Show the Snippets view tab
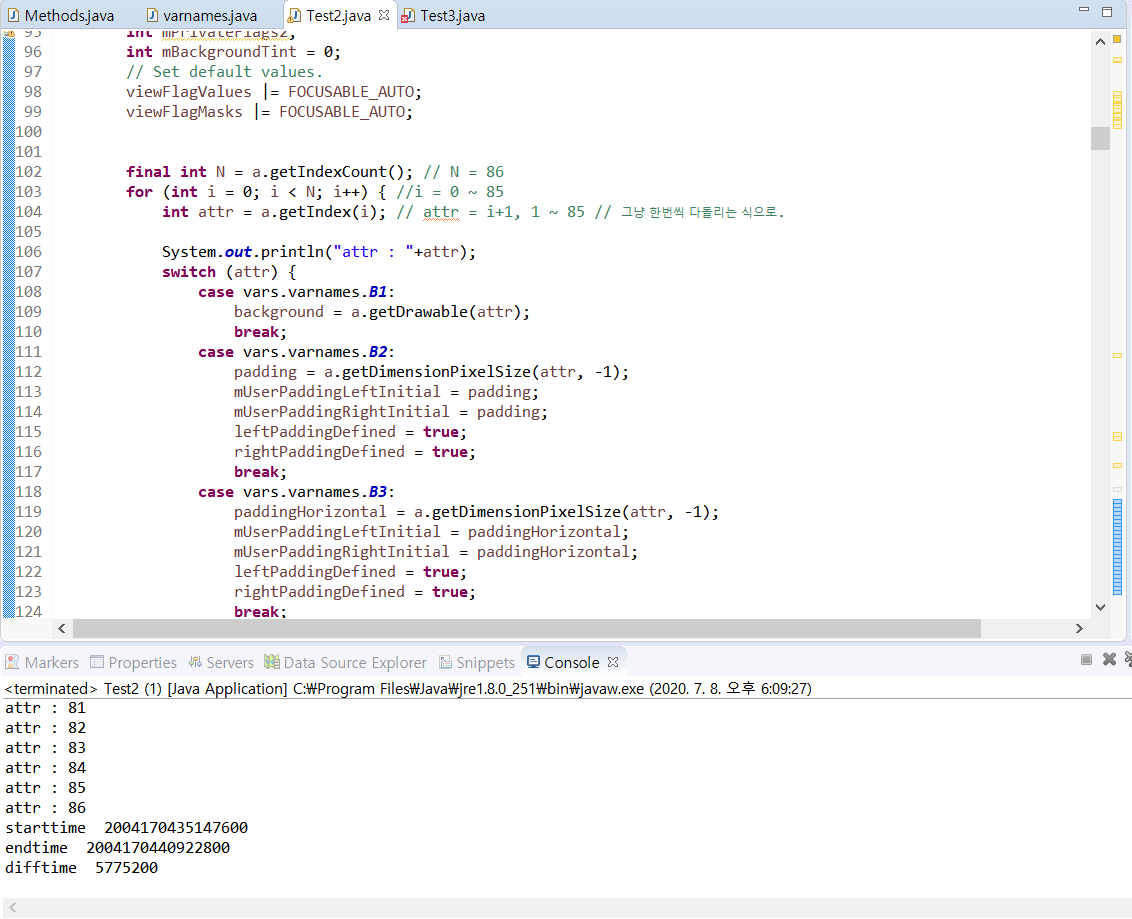The height and width of the screenshot is (919, 1132). pos(476,663)
